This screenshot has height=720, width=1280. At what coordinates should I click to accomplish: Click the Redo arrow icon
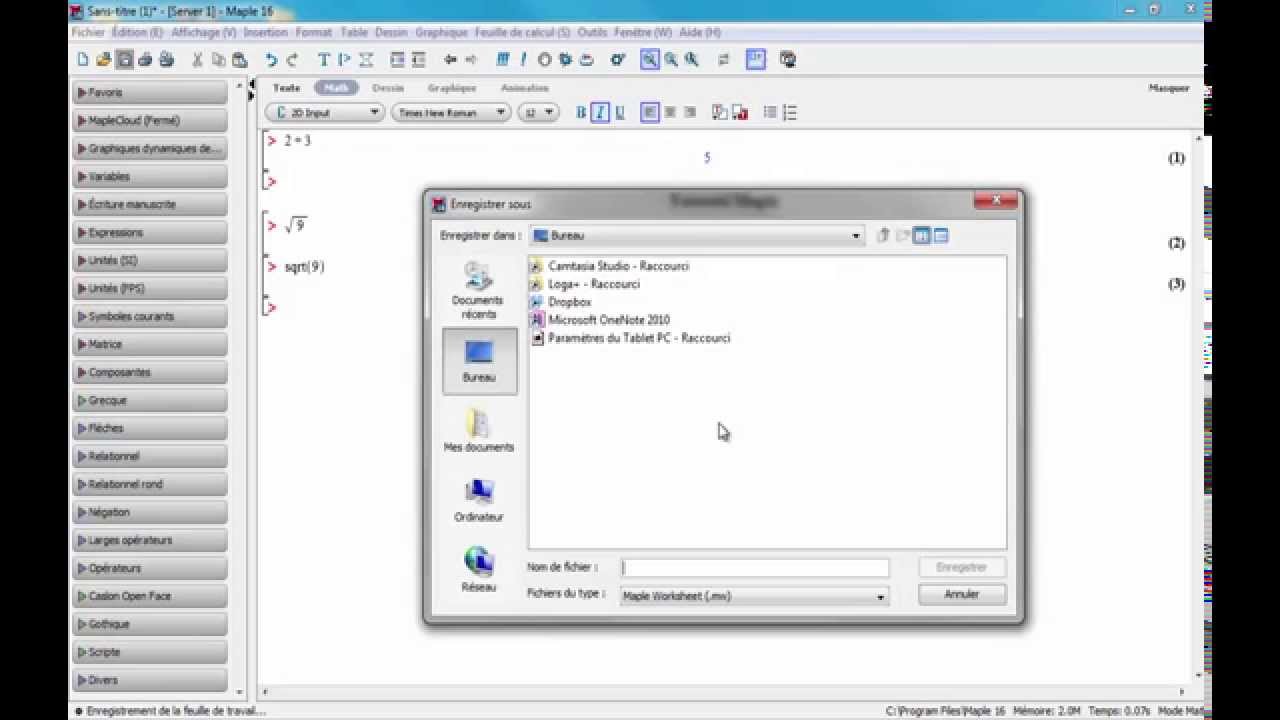[292, 60]
